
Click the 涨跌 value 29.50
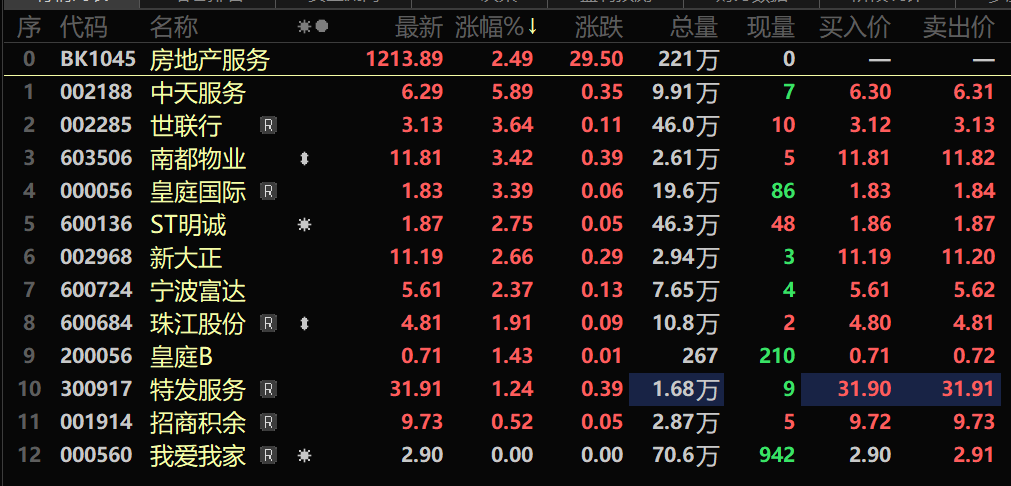coord(596,60)
